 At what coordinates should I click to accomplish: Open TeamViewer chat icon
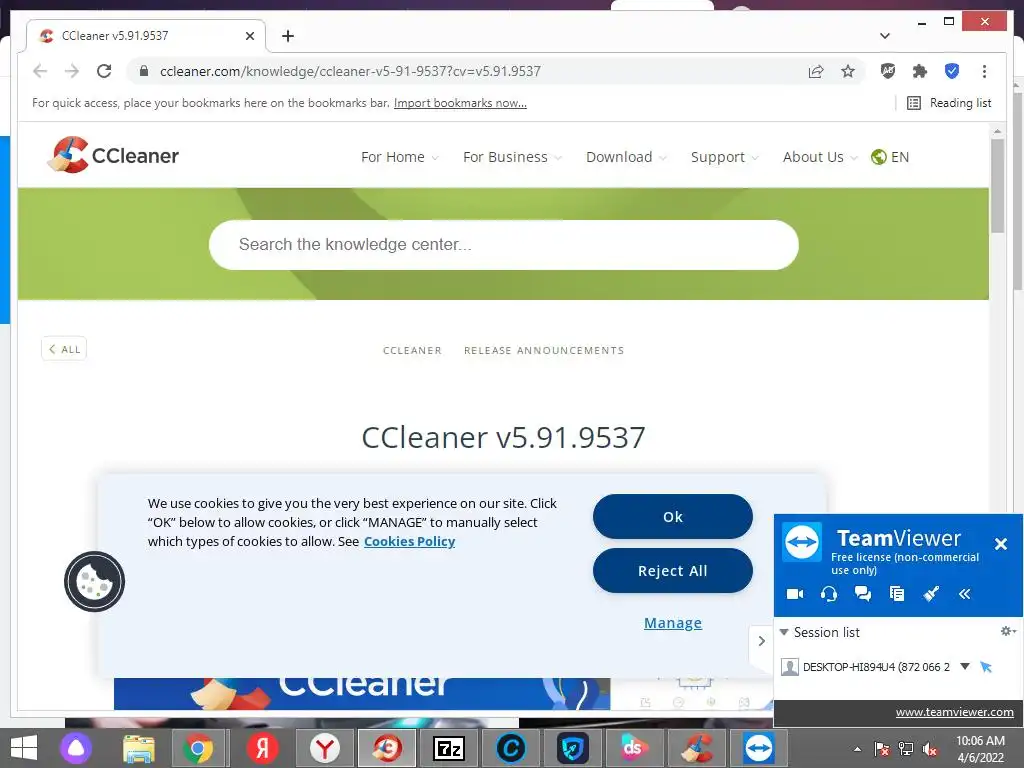(863, 594)
